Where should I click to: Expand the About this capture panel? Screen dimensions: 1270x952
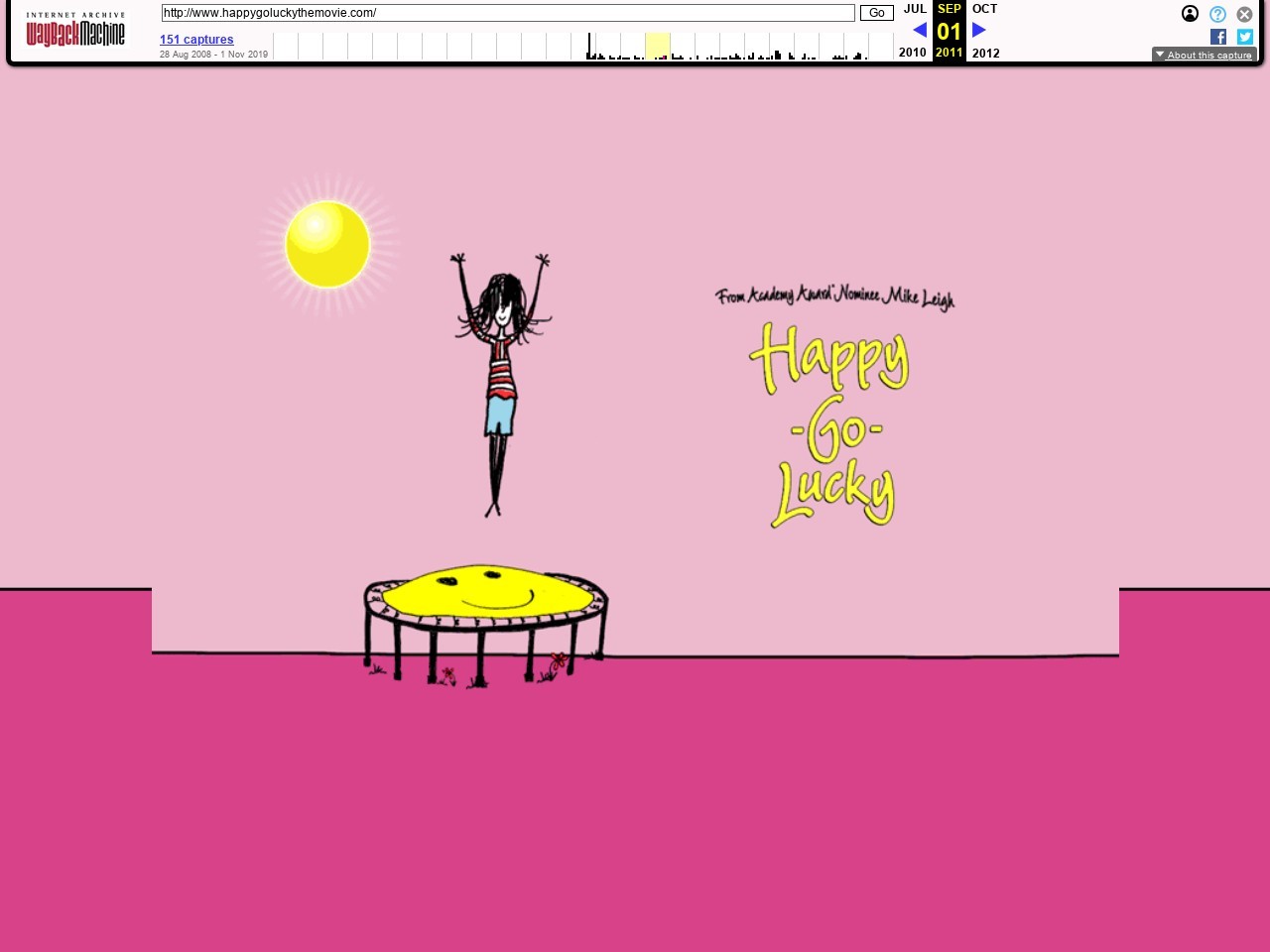[1204, 55]
